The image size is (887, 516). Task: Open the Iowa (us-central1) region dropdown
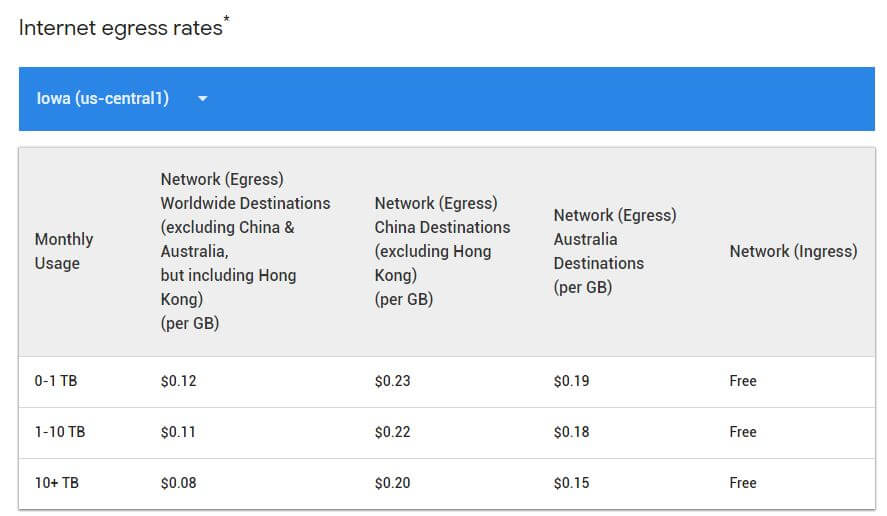[103, 99]
